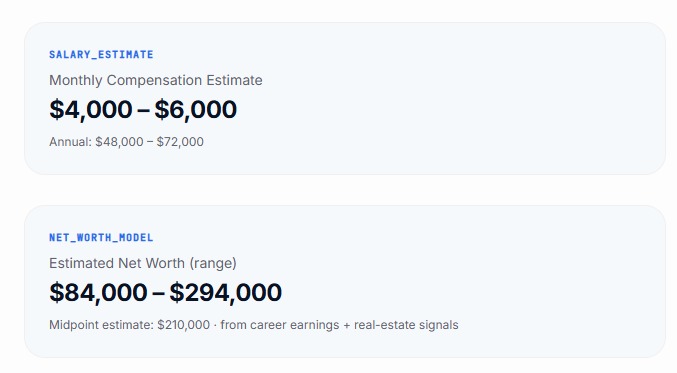
Task: Click the $48,000 annual lower value
Action: [119, 142]
